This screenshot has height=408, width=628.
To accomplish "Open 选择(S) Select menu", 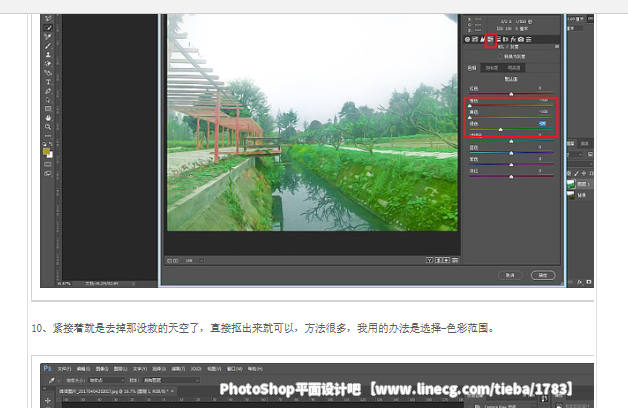I will tap(159, 369).
